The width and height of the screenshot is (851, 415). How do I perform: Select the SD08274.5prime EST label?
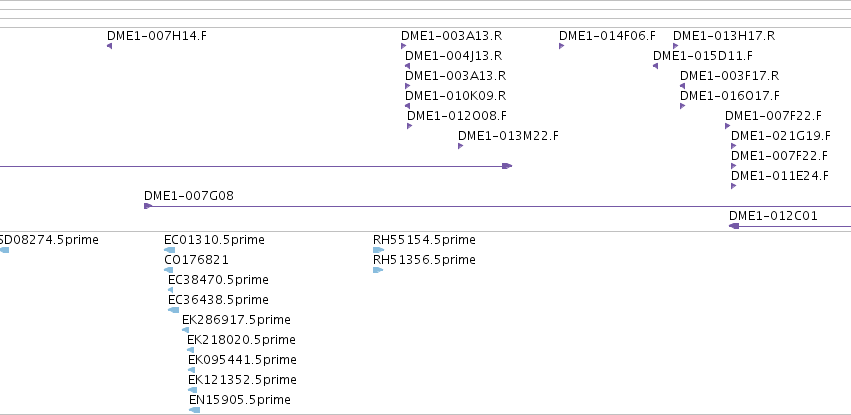point(49,240)
